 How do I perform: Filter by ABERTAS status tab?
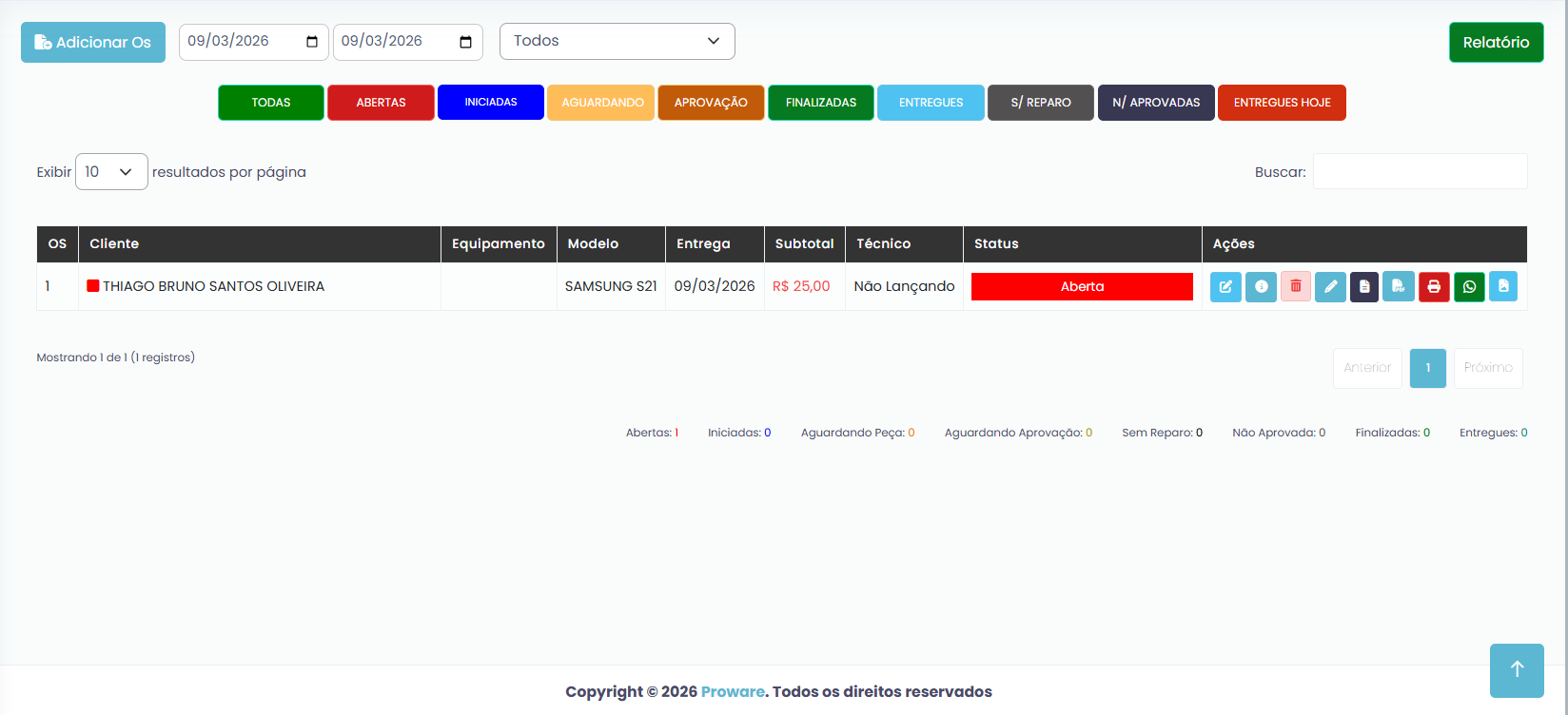click(x=381, y=103)
